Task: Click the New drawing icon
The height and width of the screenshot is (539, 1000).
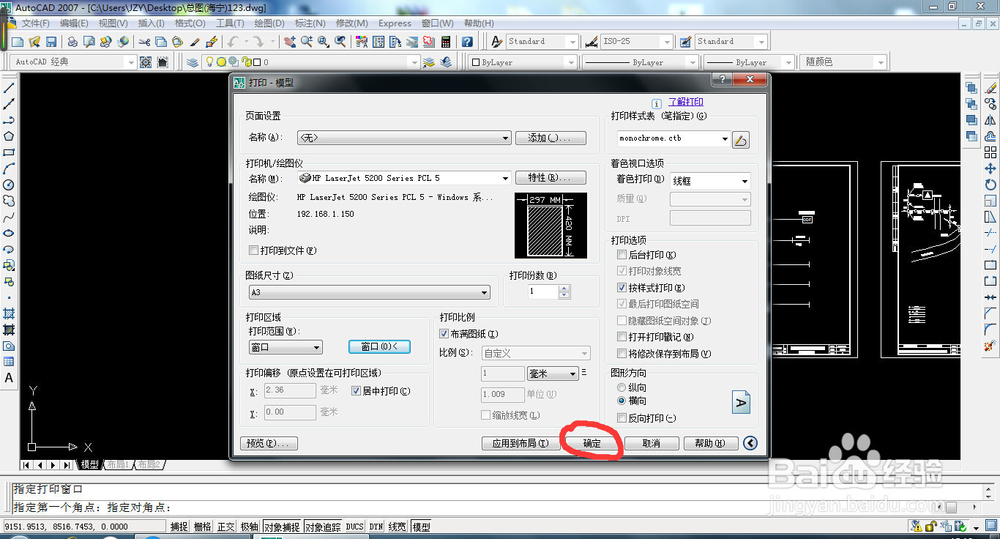Action: click(x=18, y=42)
